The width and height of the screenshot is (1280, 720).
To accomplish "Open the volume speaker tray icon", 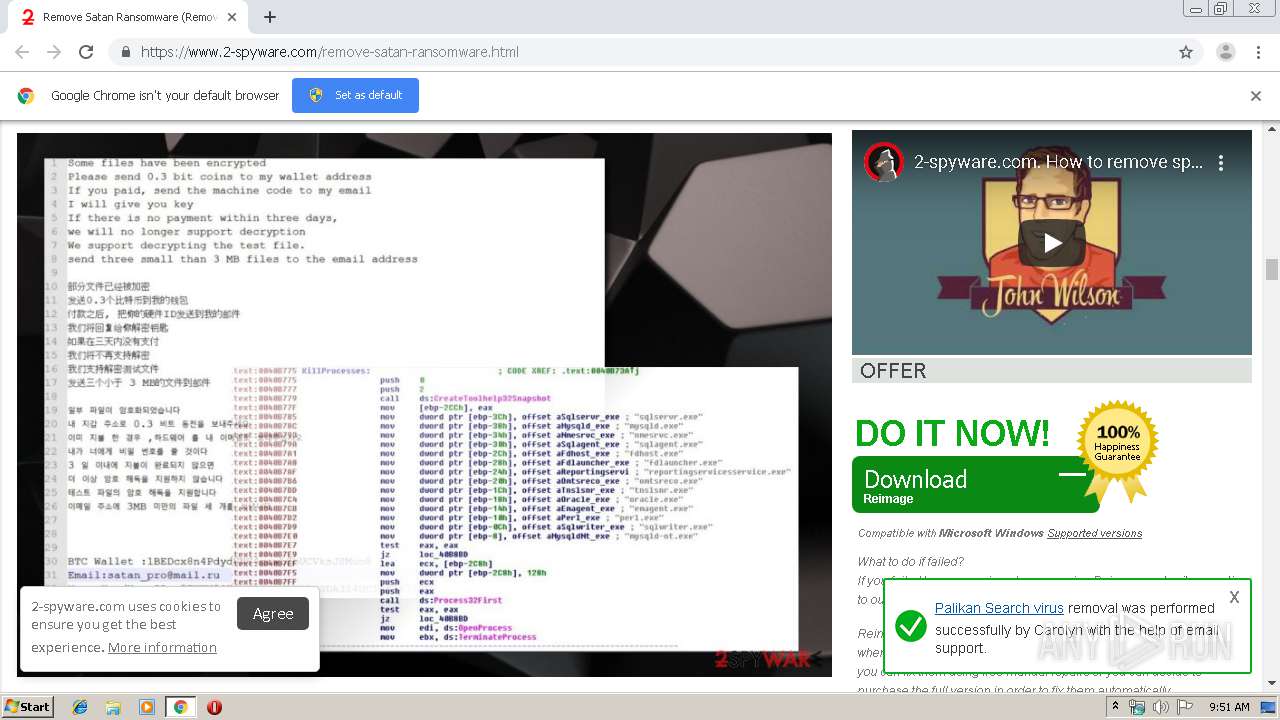I will pos(1160,707).
